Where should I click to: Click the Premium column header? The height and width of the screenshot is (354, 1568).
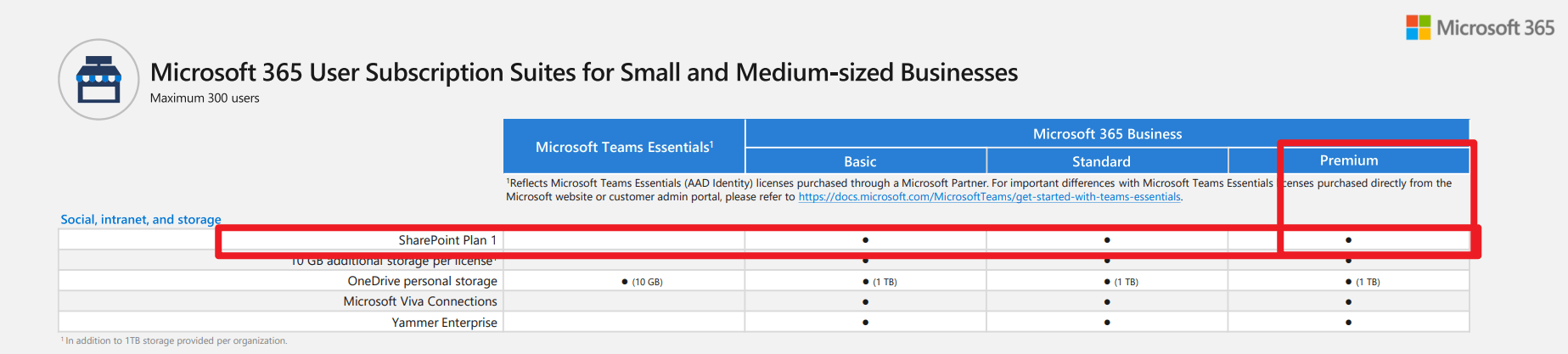click(x=1349, y=160)
